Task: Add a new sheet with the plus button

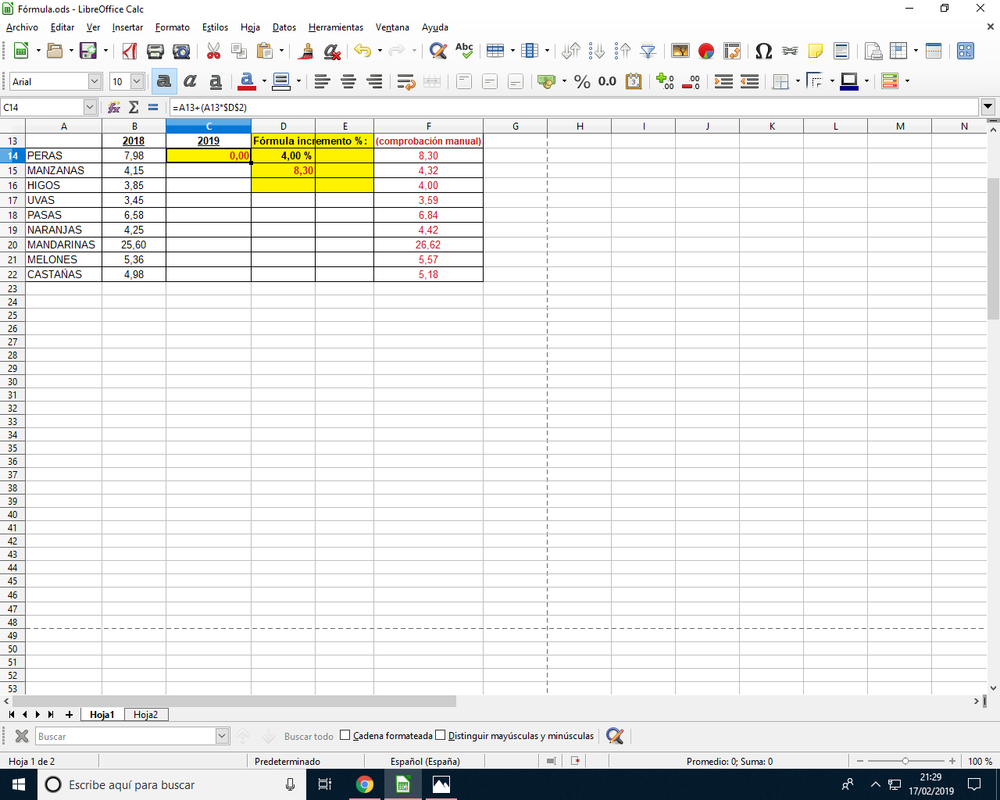Action: click(69, 715)
